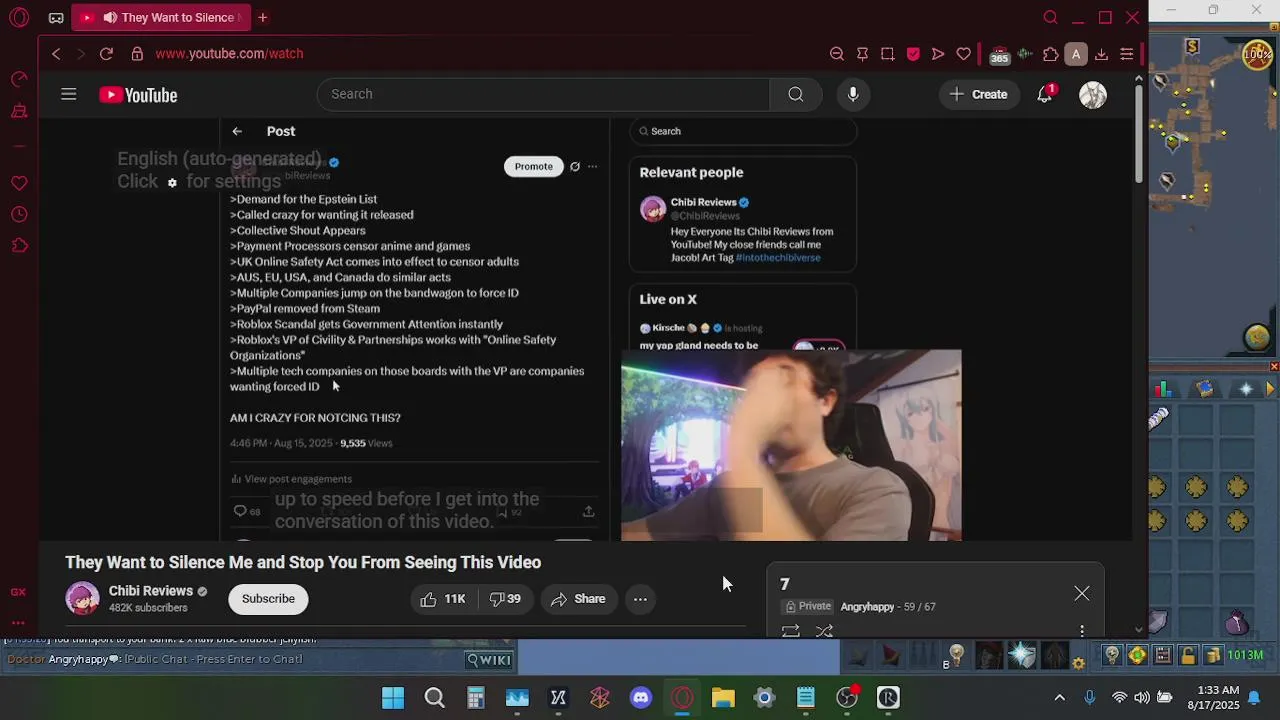The height and width of the screenshot is (720, 1280).
Task: Go to the YouTube home logo
Action: click(x=138, y=95)
